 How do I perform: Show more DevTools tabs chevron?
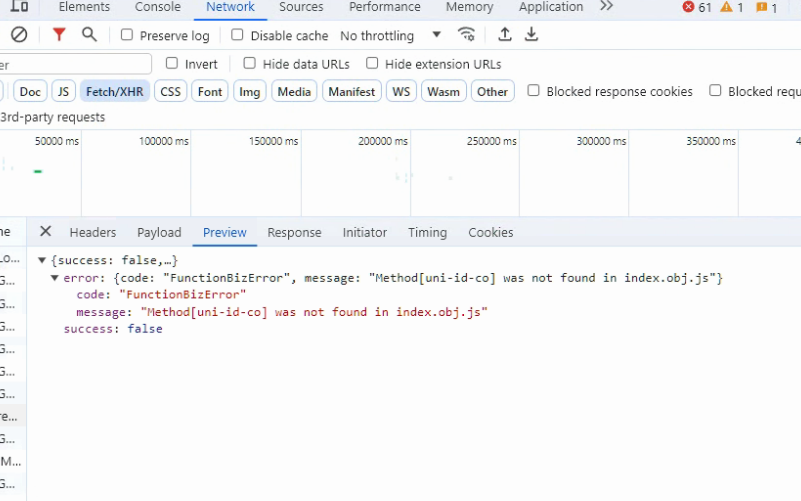tap(606, 7)
